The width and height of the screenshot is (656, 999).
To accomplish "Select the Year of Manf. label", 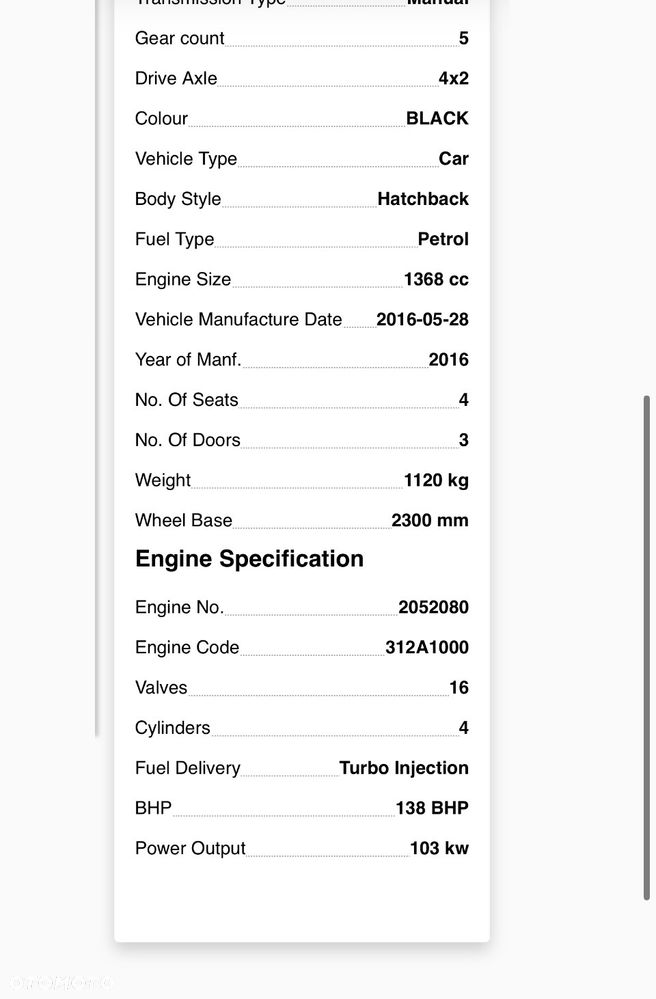I will (188, 359).
